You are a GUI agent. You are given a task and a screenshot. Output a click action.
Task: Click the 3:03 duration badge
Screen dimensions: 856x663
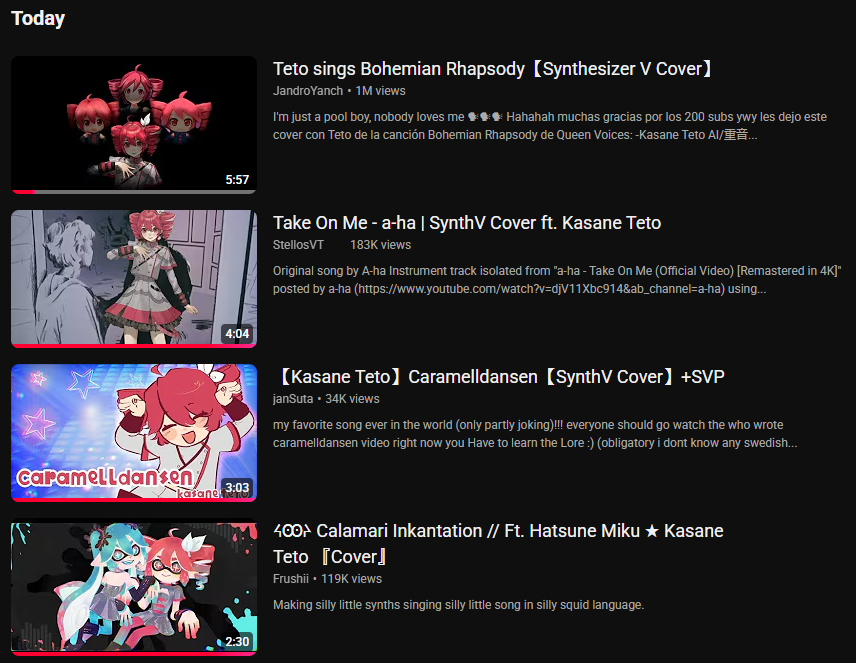coord(237,488)
